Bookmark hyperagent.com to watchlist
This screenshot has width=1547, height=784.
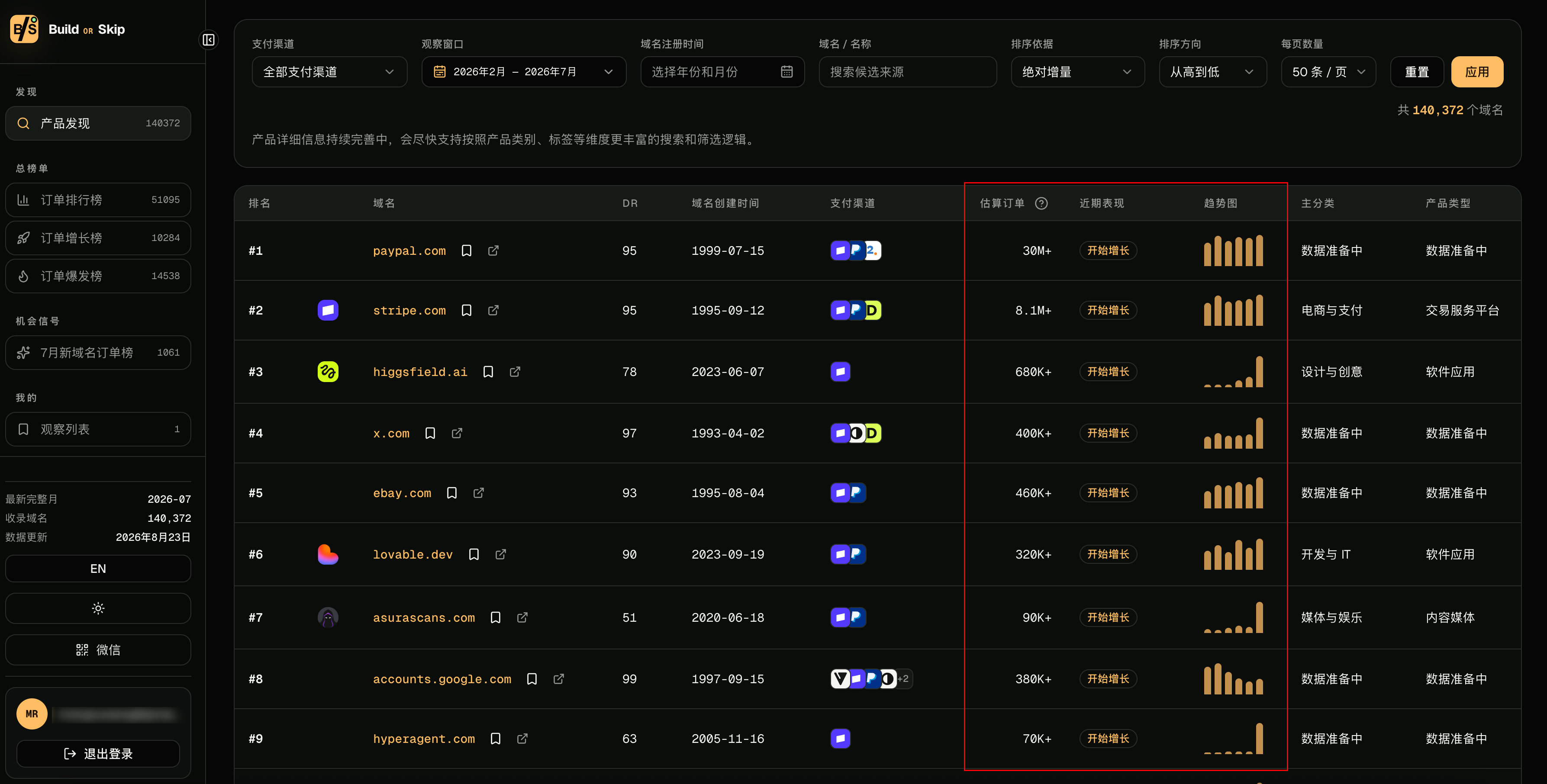point(496,739)
